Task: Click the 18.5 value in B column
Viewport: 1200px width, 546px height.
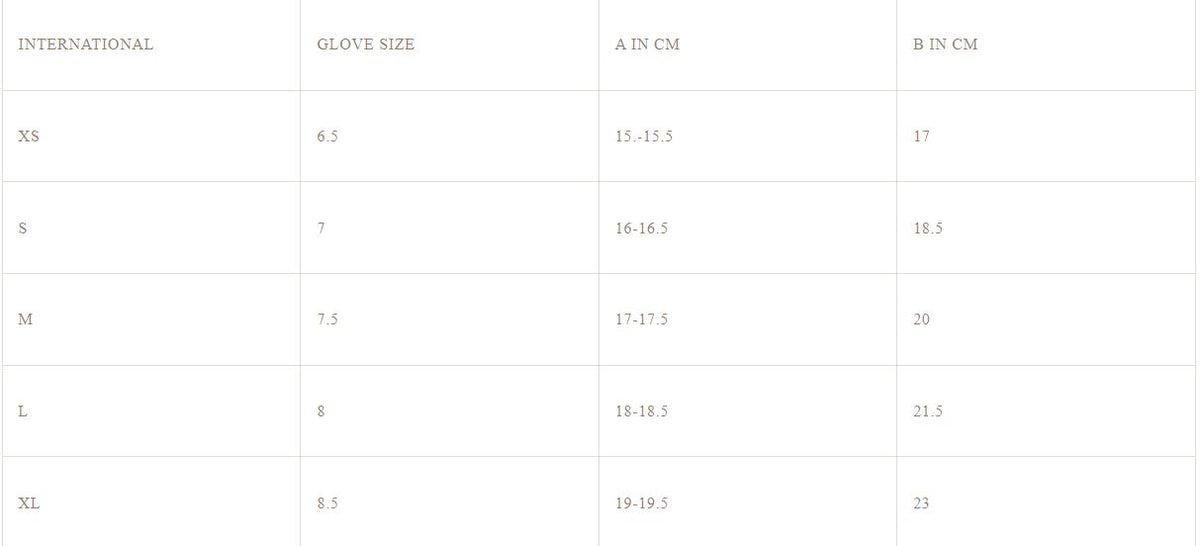Action: [x=927, y=228]
